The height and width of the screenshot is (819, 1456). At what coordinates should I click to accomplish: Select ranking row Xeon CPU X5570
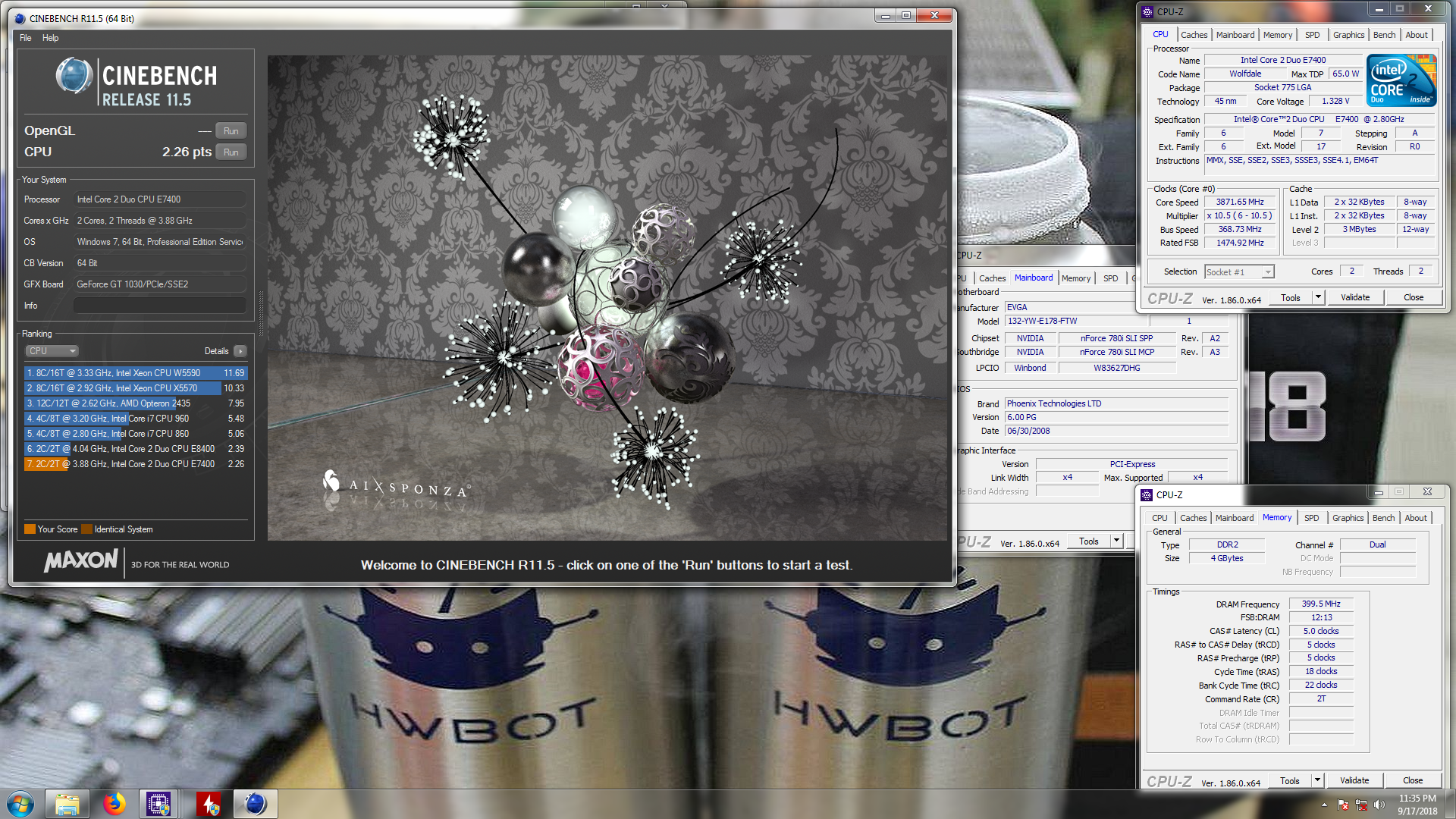(x=136, y=388)
